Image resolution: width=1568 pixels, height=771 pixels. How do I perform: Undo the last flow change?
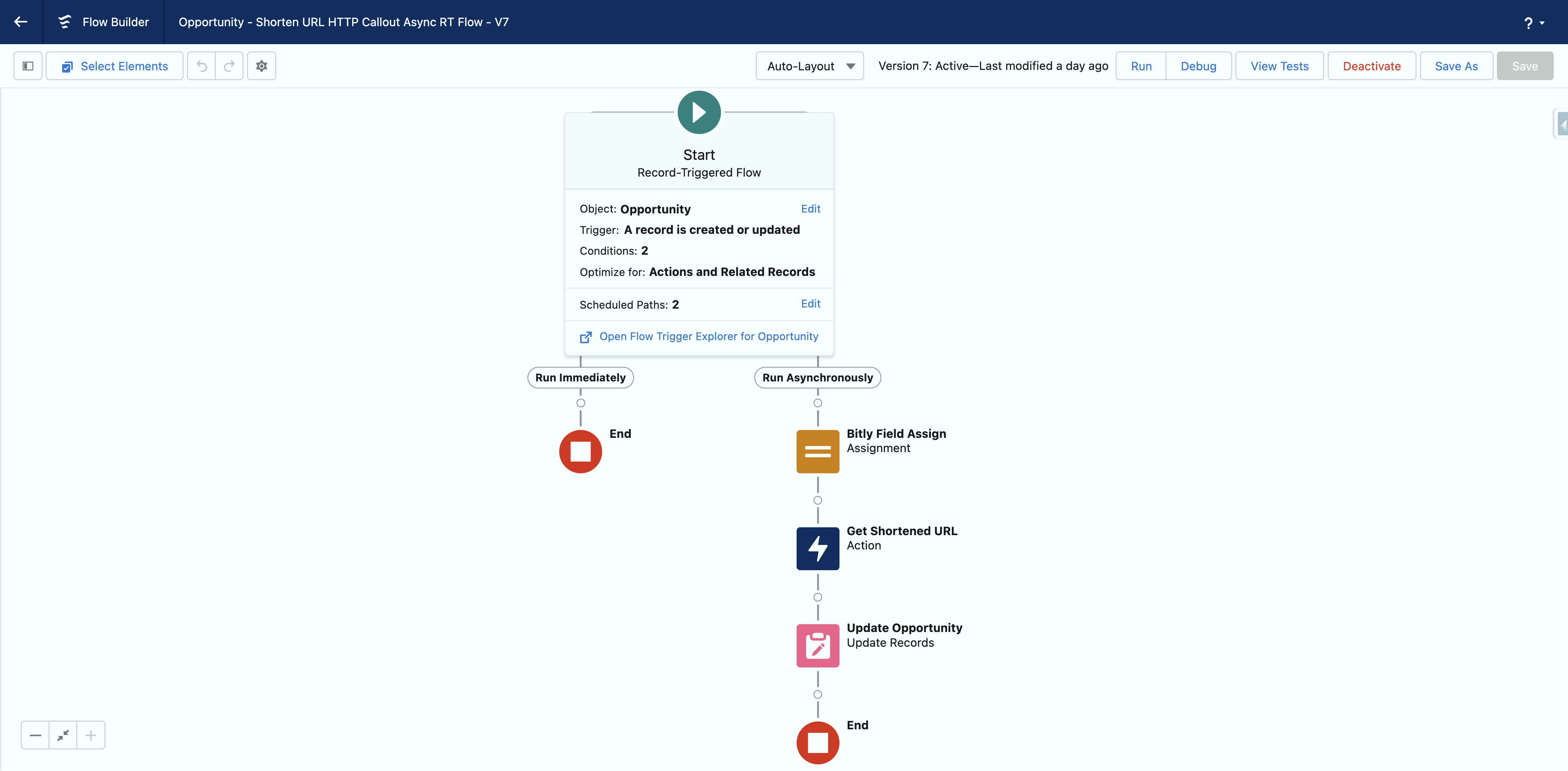coord(201,66)
